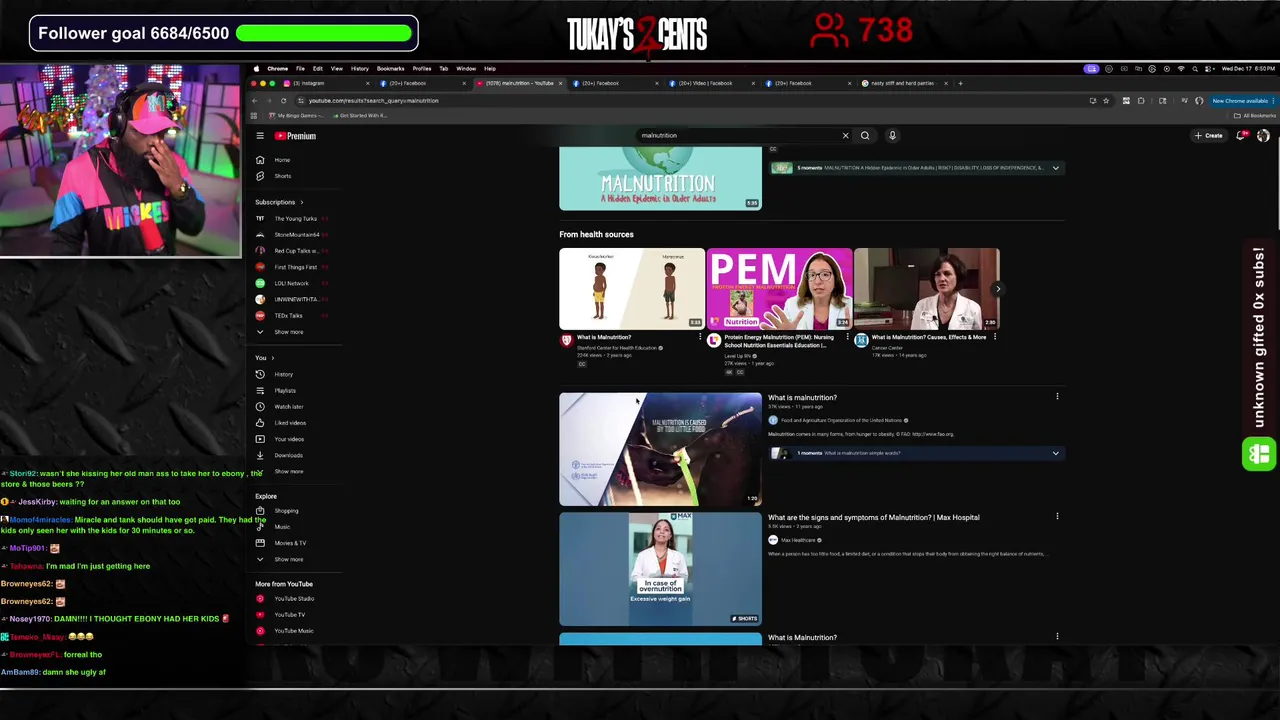Expand the You header chevron
The image size is (1280, 720).
(272, 358)
